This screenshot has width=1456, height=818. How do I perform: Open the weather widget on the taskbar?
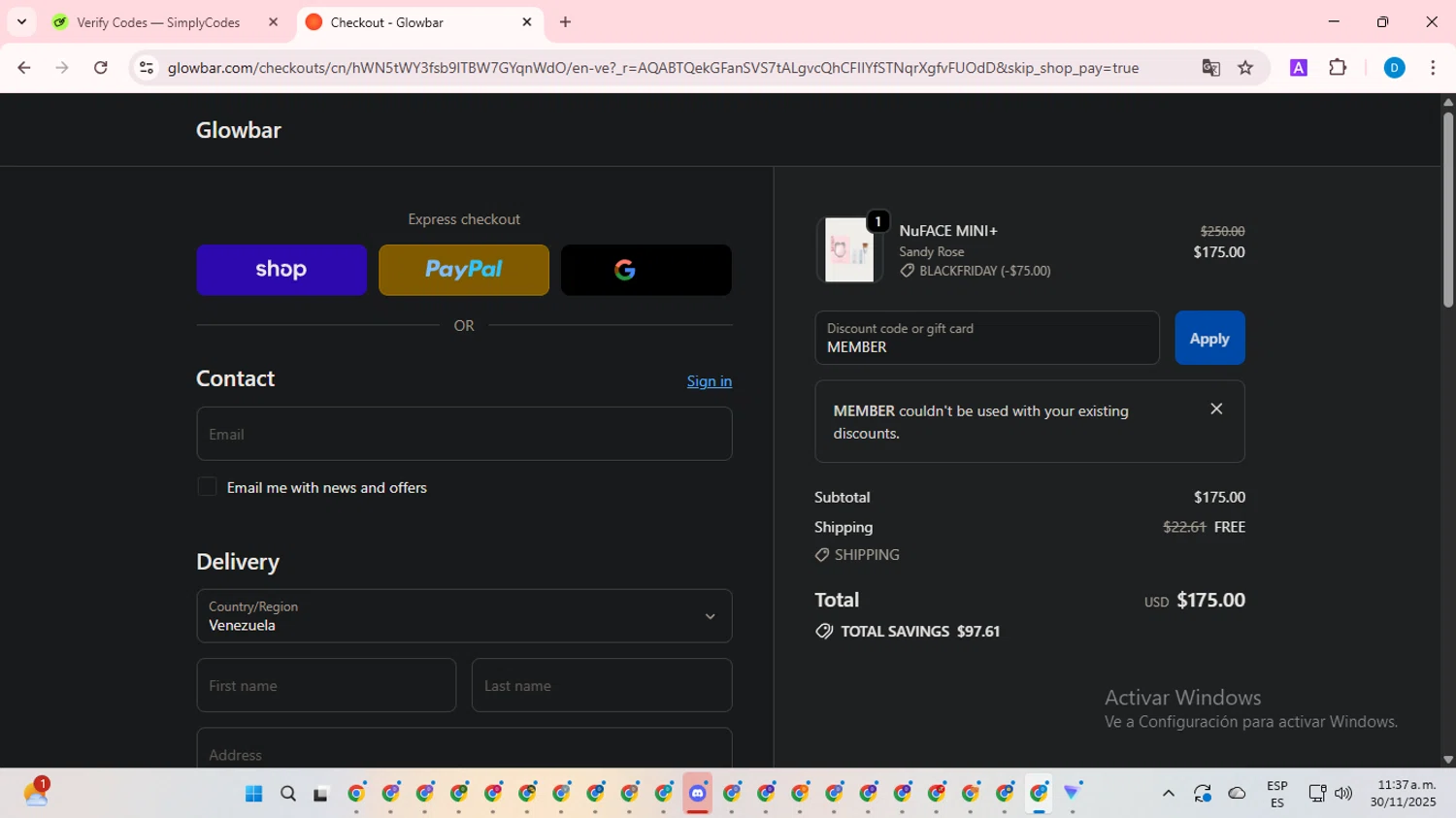36,793
